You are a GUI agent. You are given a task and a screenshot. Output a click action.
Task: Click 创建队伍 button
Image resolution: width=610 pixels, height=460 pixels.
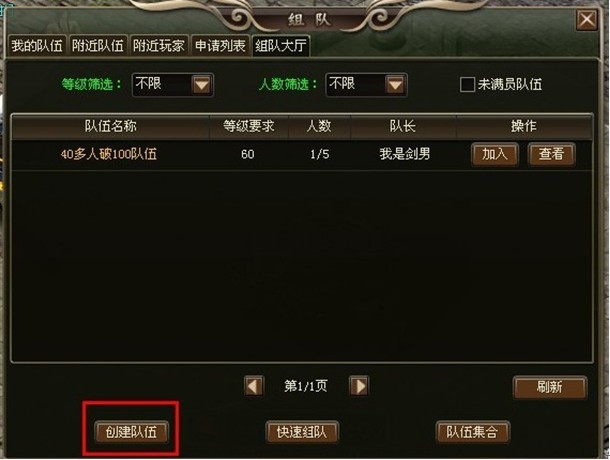click(131, 432)
